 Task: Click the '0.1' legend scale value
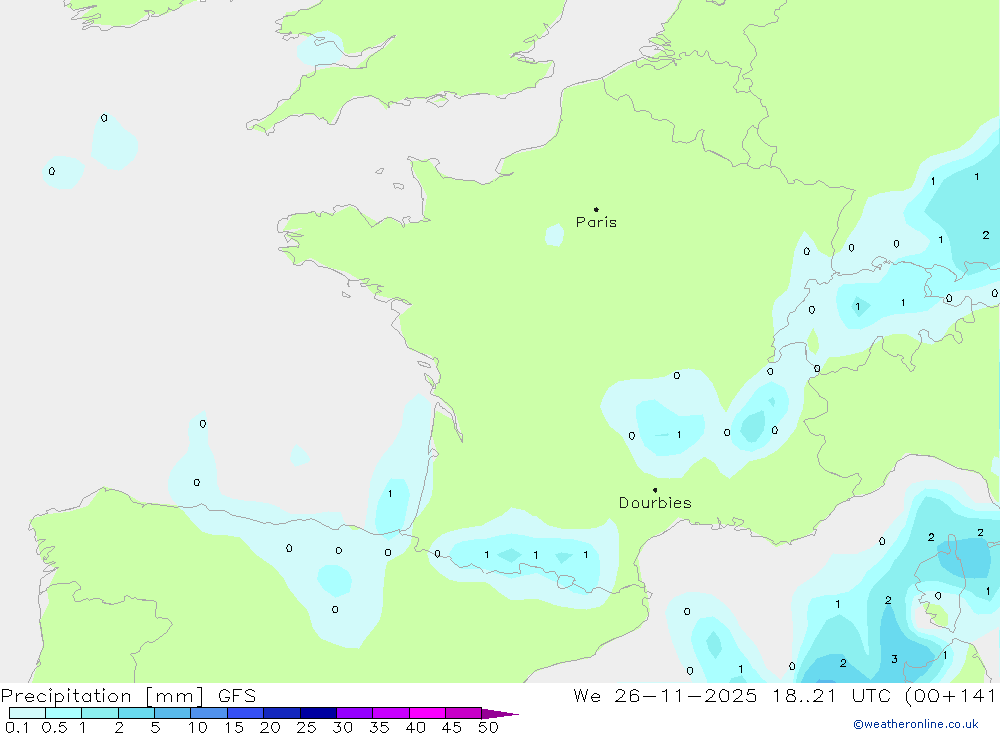17,727
